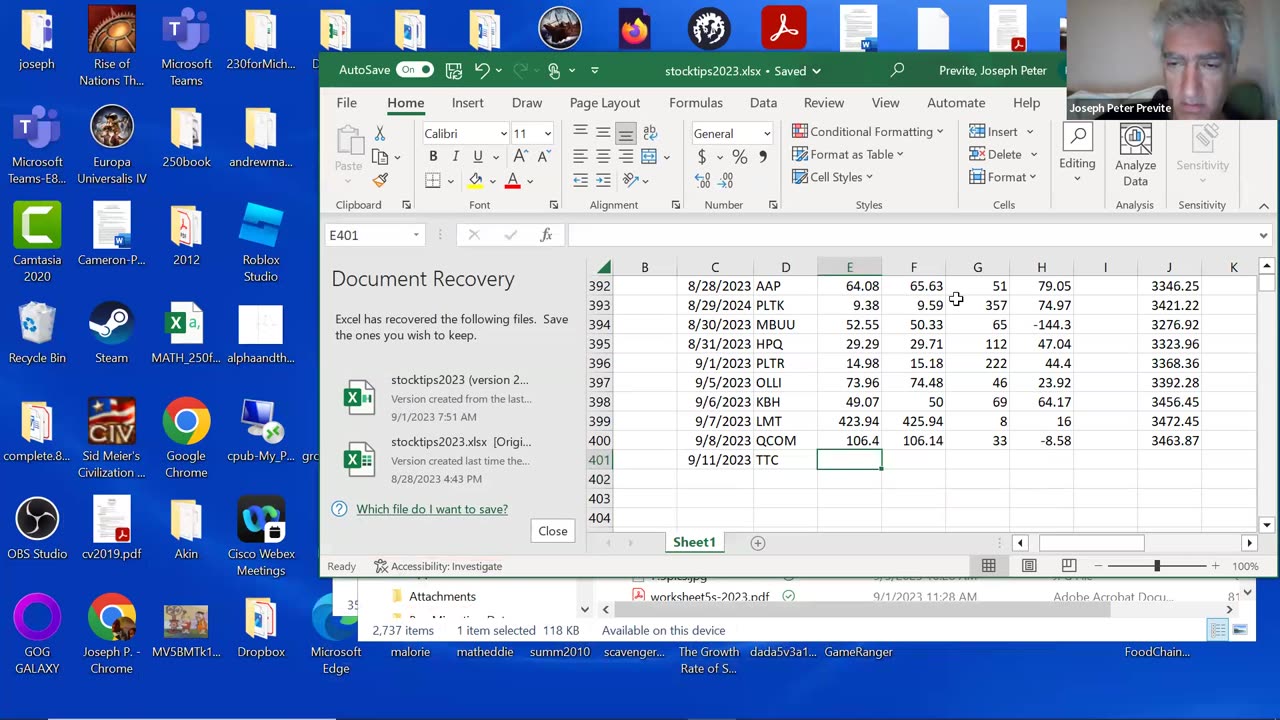Click the Decrease Indent icon
This screenshot has height=720, width=1280.
580,180
